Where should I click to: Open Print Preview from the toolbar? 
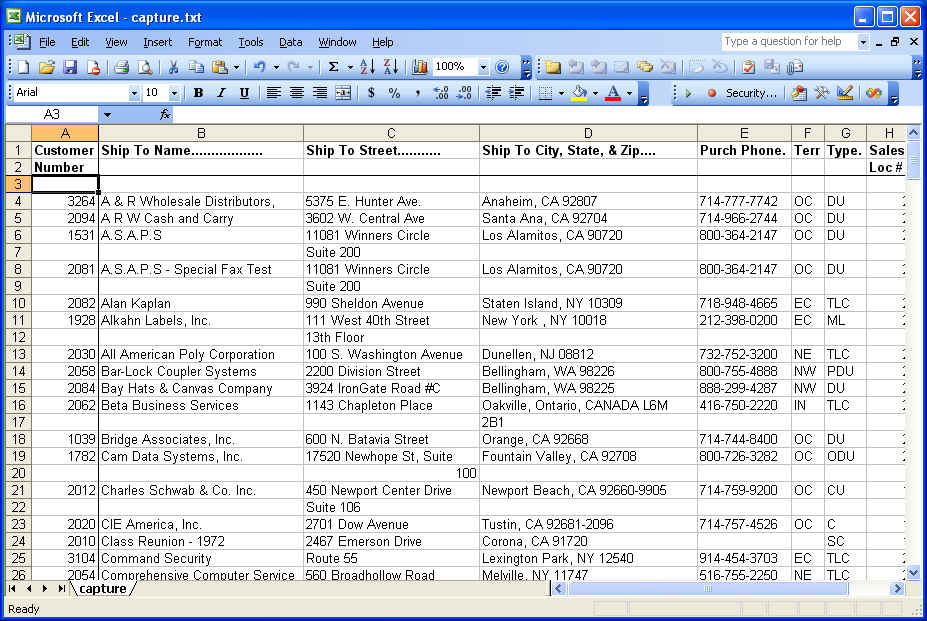(x=145, y=67)
